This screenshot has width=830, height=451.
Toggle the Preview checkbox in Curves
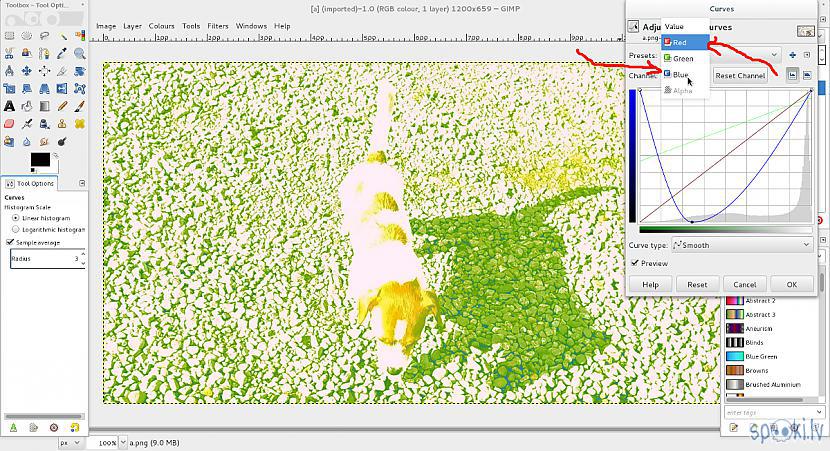(x=634, y=263)
